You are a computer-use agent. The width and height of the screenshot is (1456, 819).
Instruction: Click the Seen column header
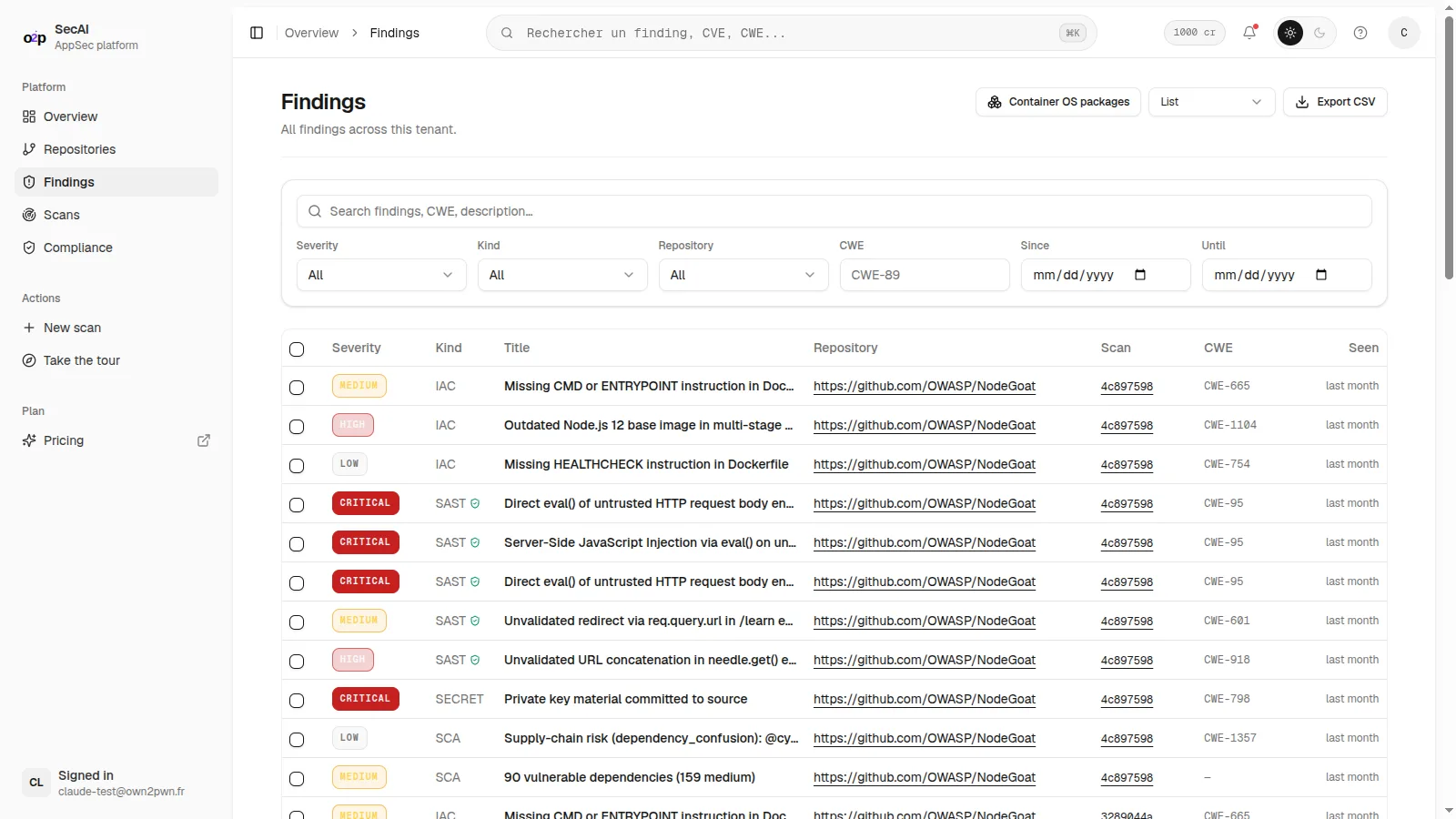coord(1363,348)
